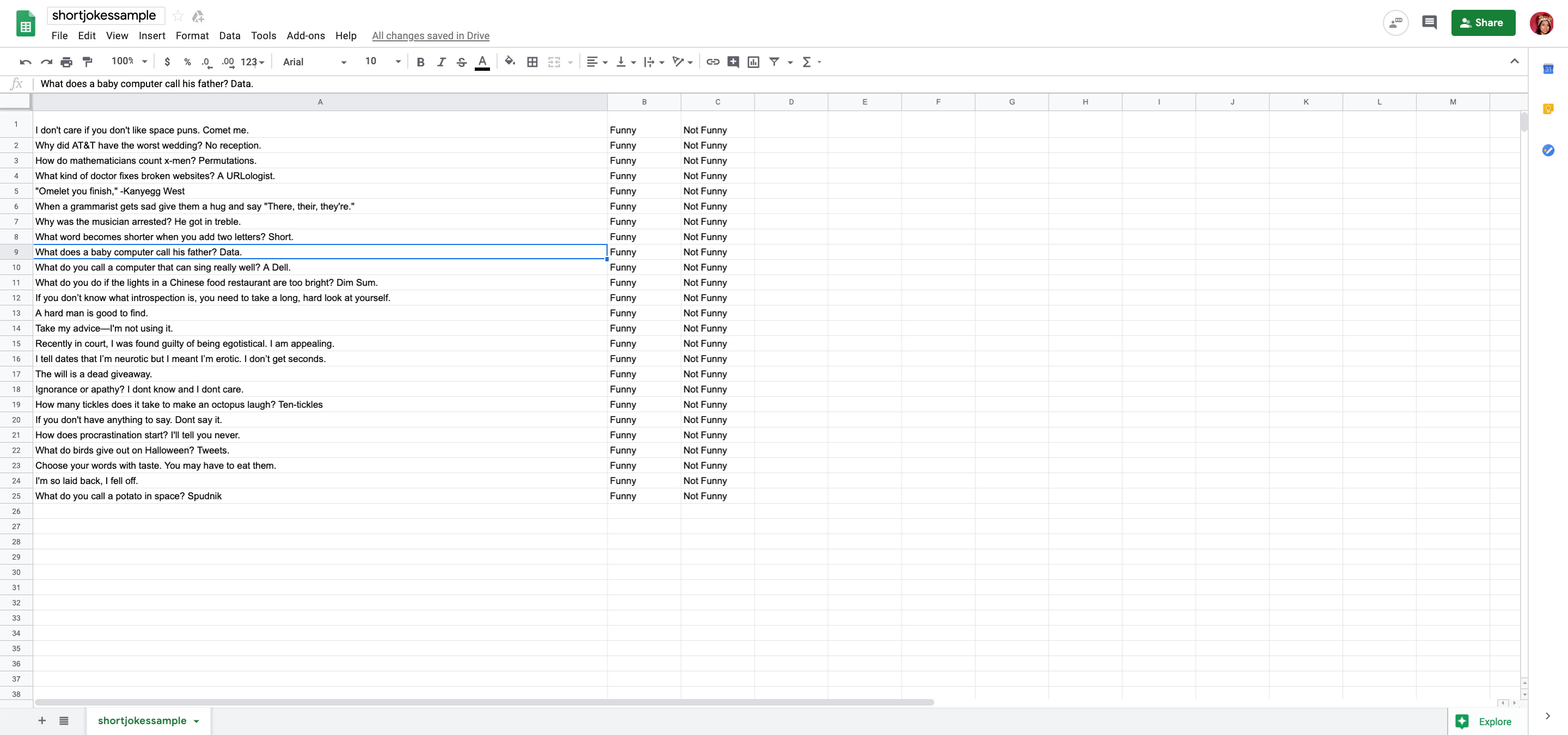Click the green Share button
Screen dimensions: 1568x735
pyautogui.click(x=1483, y=23)
